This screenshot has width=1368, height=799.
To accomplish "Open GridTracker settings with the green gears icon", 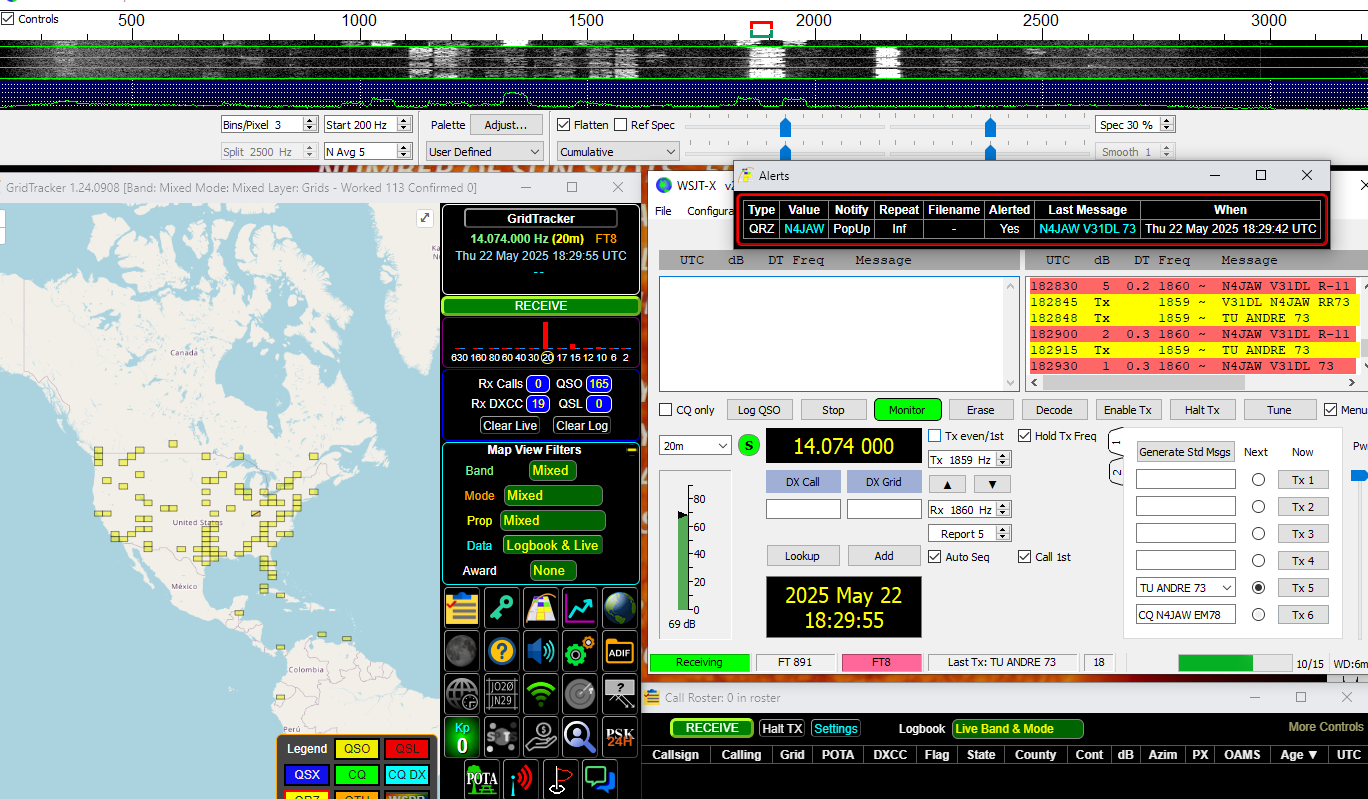I will pos(580,651).
